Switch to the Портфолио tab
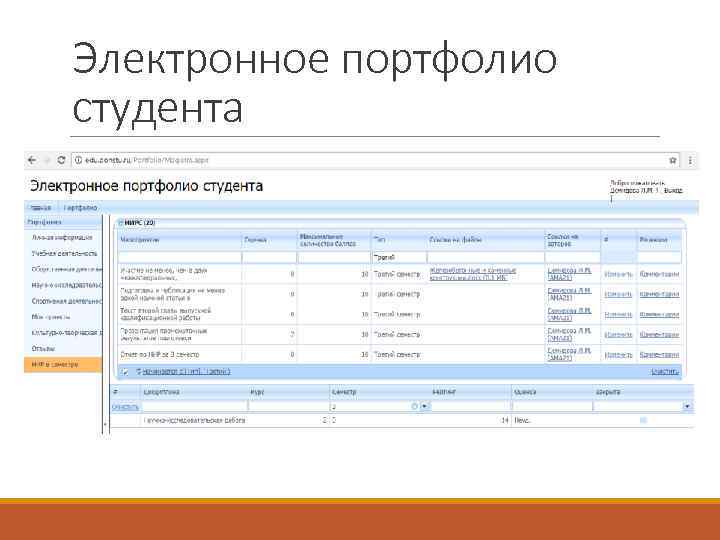Image resolution: width=720 pixels, height=540 pixels. [81, 208]
